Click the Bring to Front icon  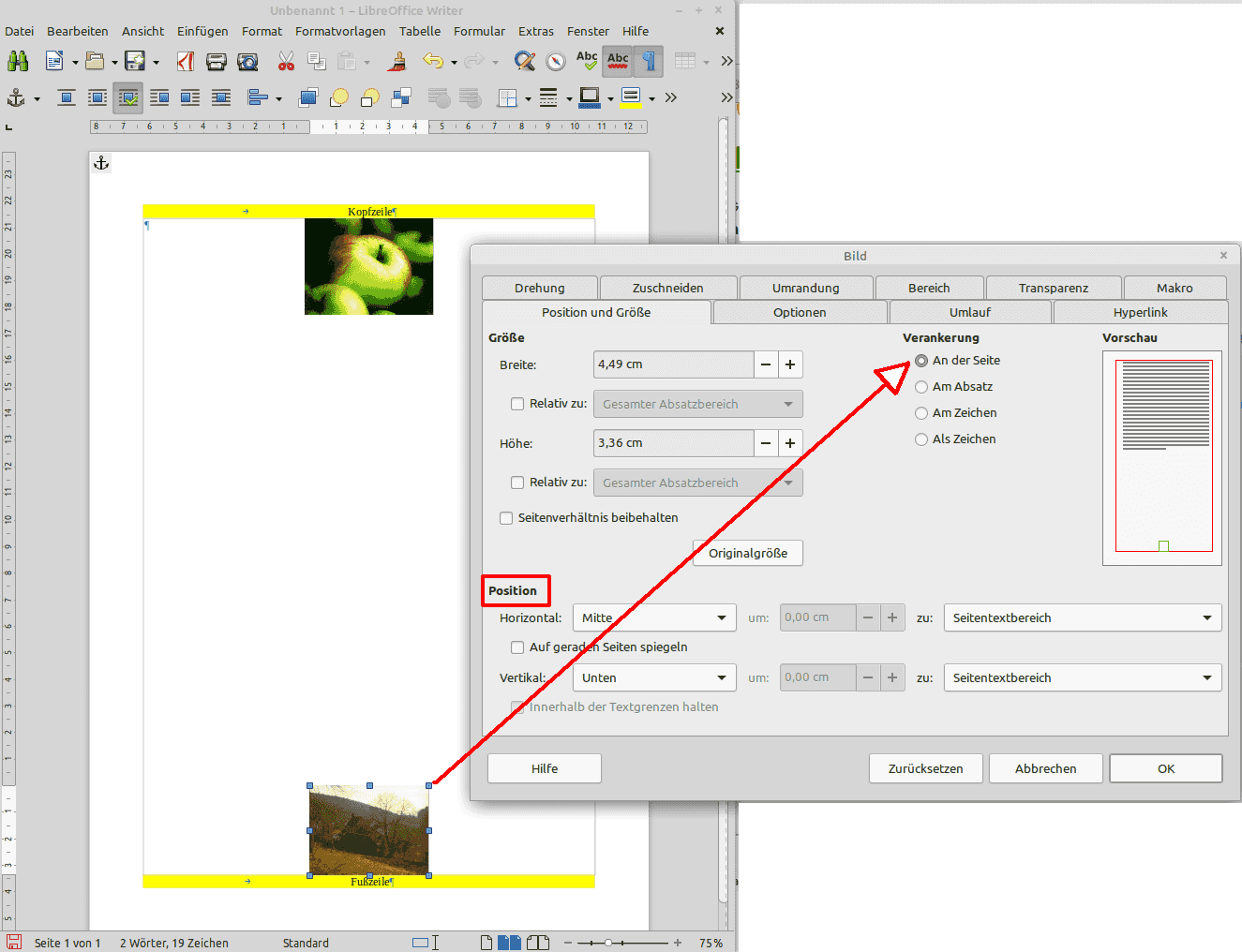pyautogui.click(x=307, y=97)
